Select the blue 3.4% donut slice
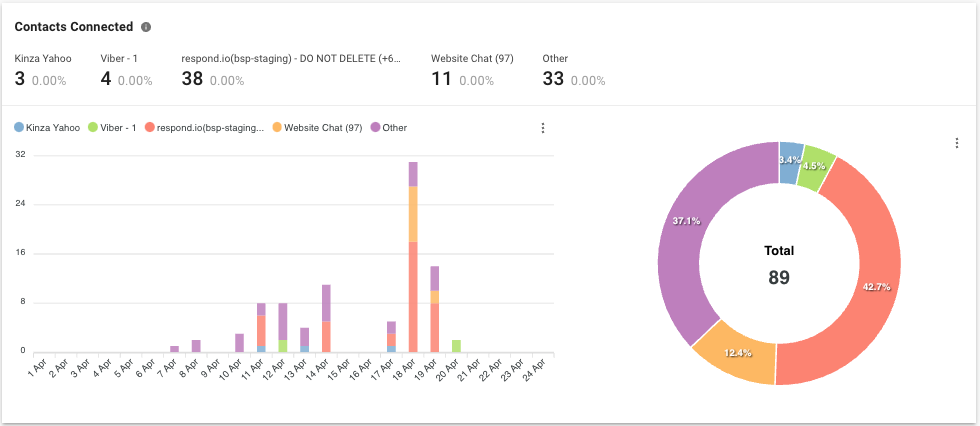Image resolution: width=980 pixels, height=426 pixels. click(790, 161)
